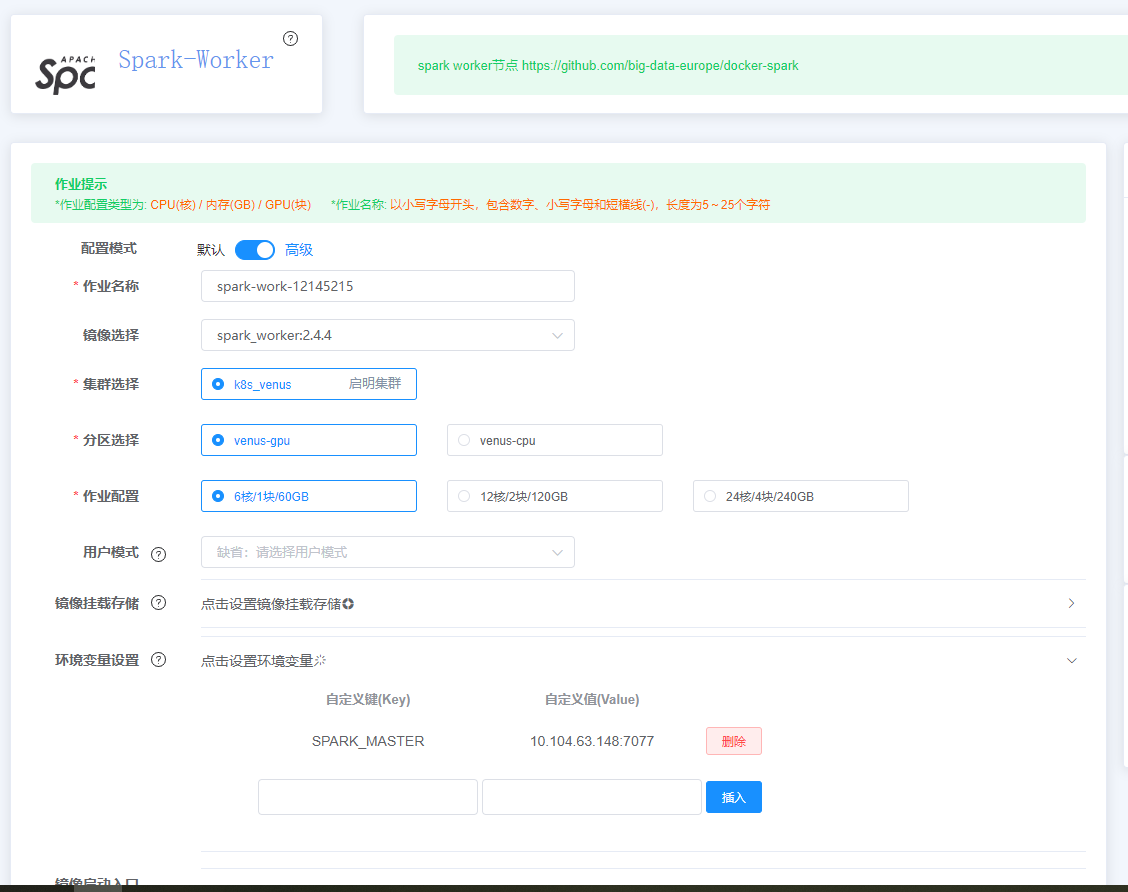The width and height of the screenshot is (1128, 892).
Task: Click the loading icon after 点击设置环境变量
Action: (x=320, y=660)
